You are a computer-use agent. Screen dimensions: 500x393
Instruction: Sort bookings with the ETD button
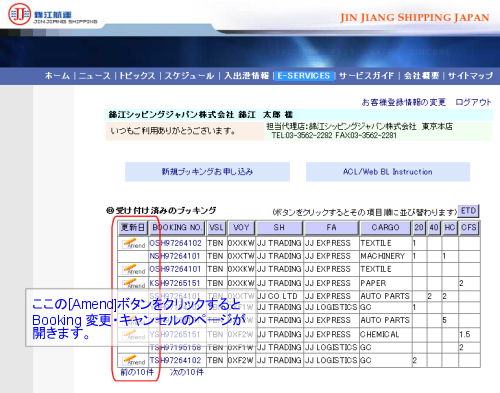coord(468,211)
